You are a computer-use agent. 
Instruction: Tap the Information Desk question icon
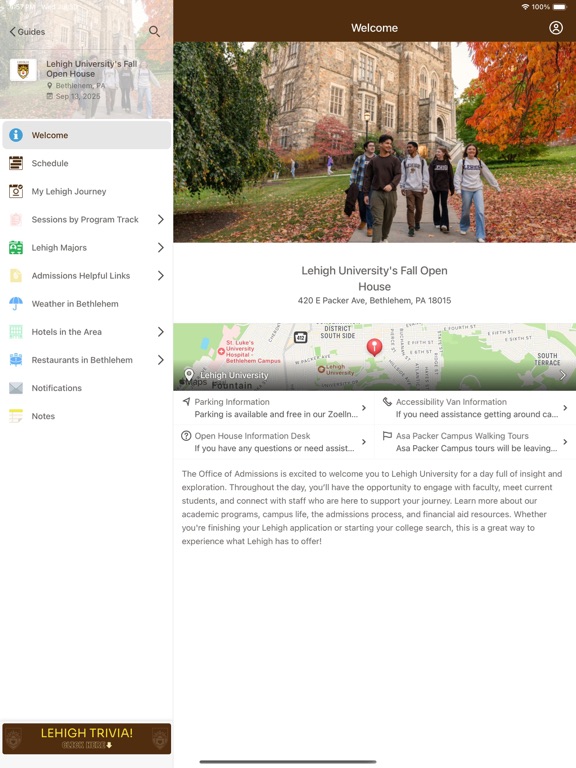click(x=186, y=435)
